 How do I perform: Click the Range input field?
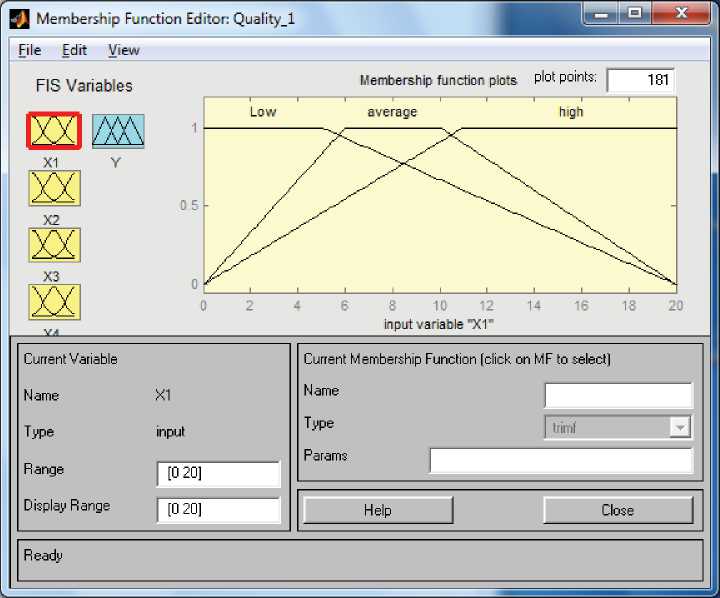click(218, 474)
